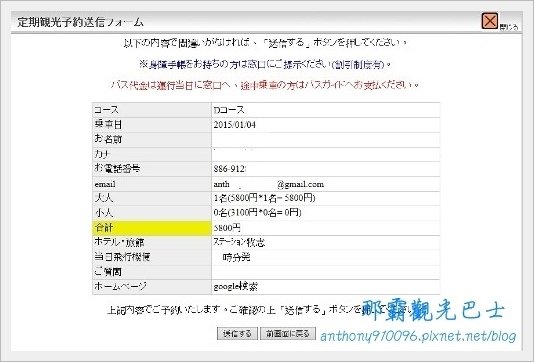The height and width of the screenshot is (362, 534).
Task: Click the Dコース course value
Action: 229,110
